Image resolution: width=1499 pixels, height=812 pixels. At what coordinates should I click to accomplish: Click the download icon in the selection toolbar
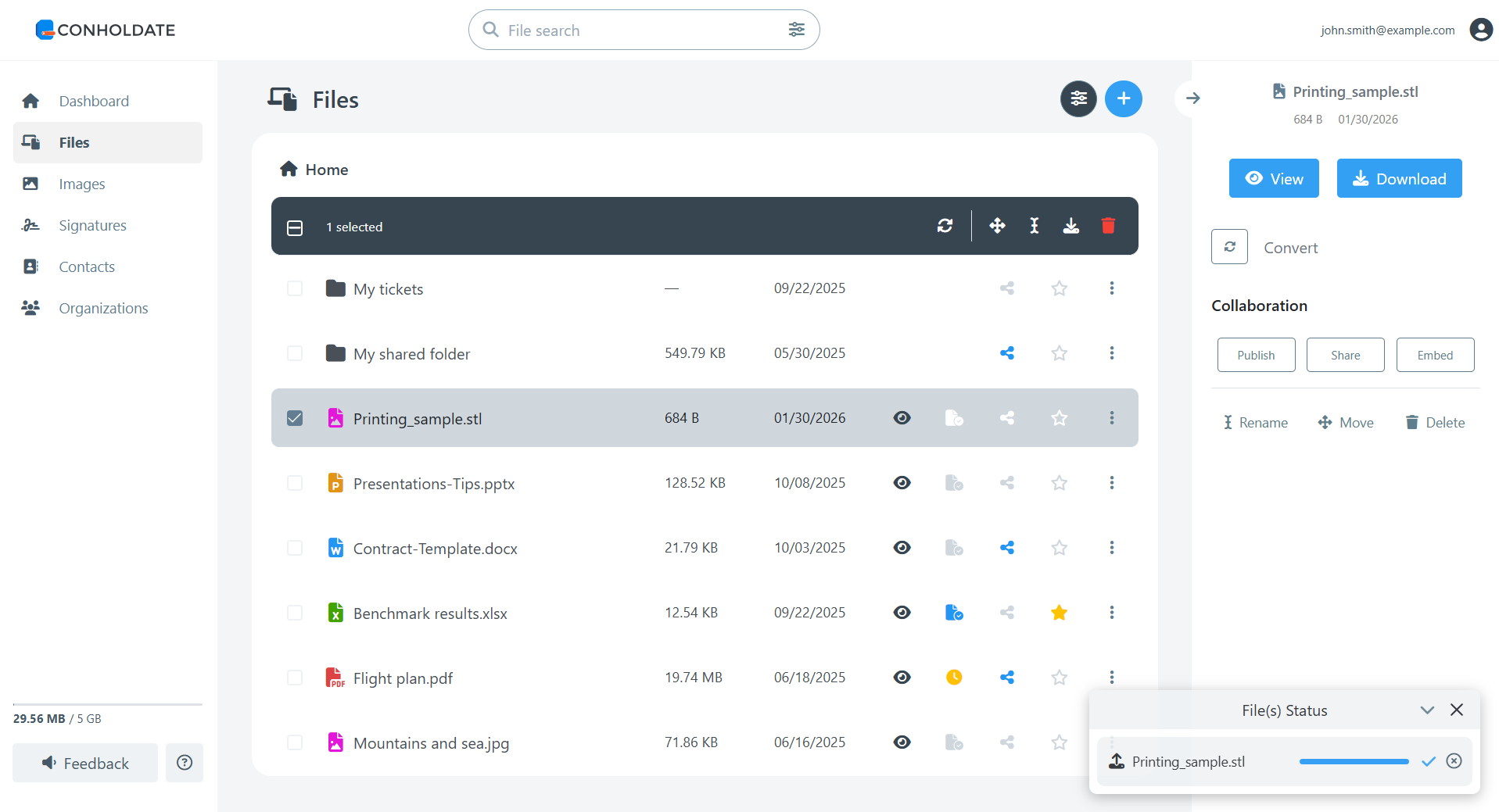[x=1071, y=225]
